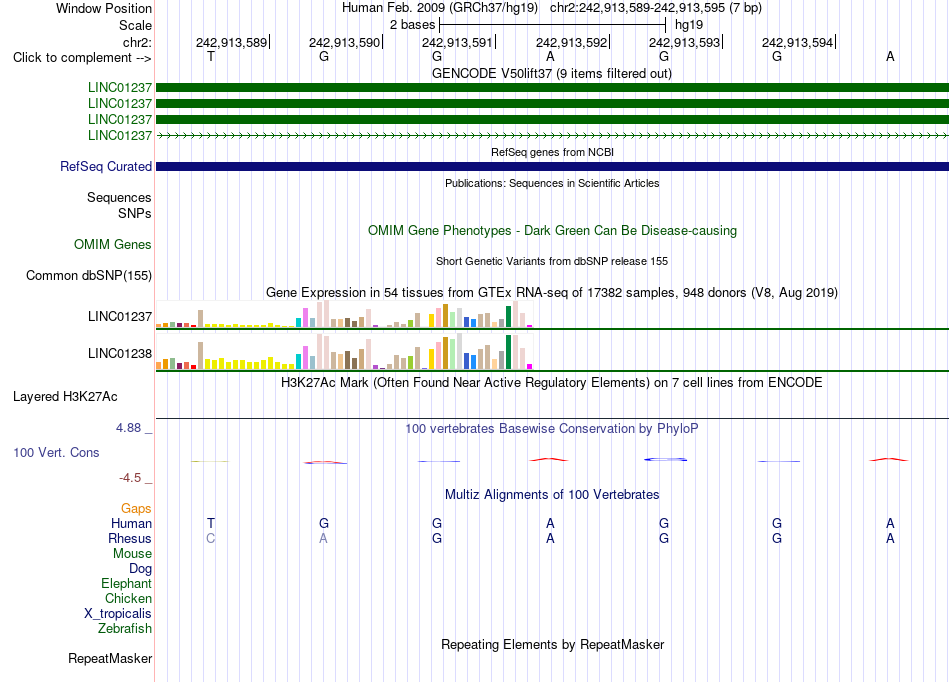Click the ruler G base under 242,913,593
This screenshot has width=950, height=682.
(x=664, y=56)
